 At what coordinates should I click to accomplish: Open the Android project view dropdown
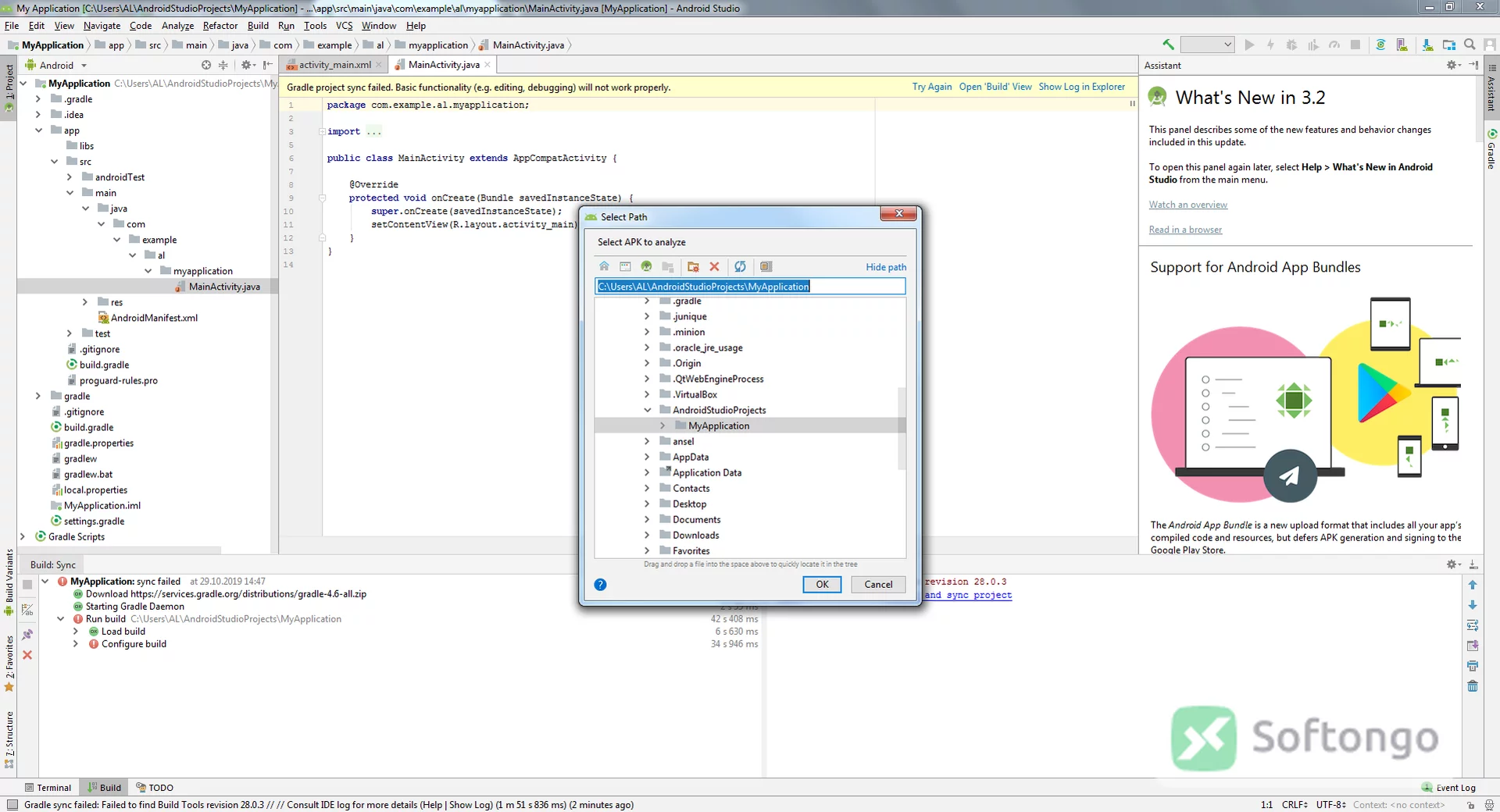click(56, 66)
